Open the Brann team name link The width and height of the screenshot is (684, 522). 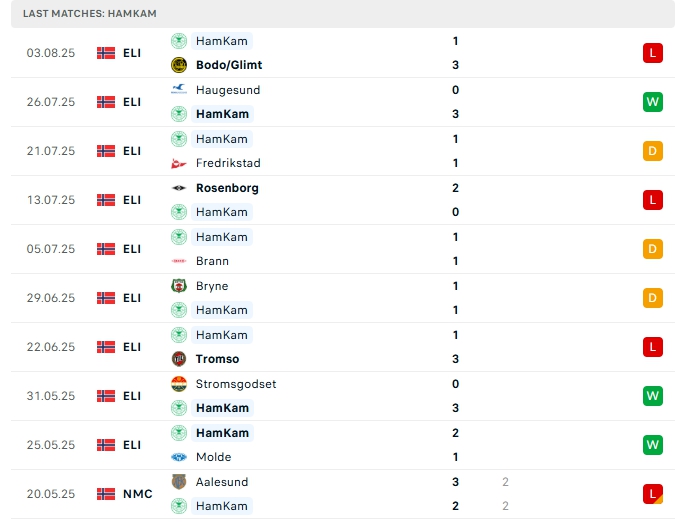(212, 261)
